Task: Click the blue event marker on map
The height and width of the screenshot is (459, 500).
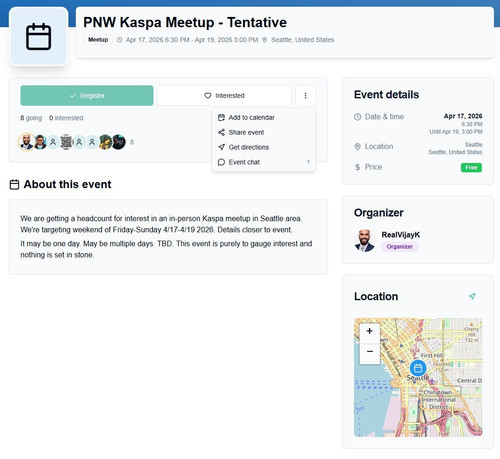Action: click(418, 368)
